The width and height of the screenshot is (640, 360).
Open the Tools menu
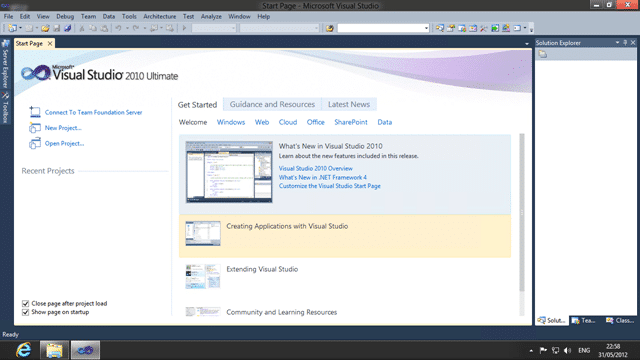pos(129,16)
